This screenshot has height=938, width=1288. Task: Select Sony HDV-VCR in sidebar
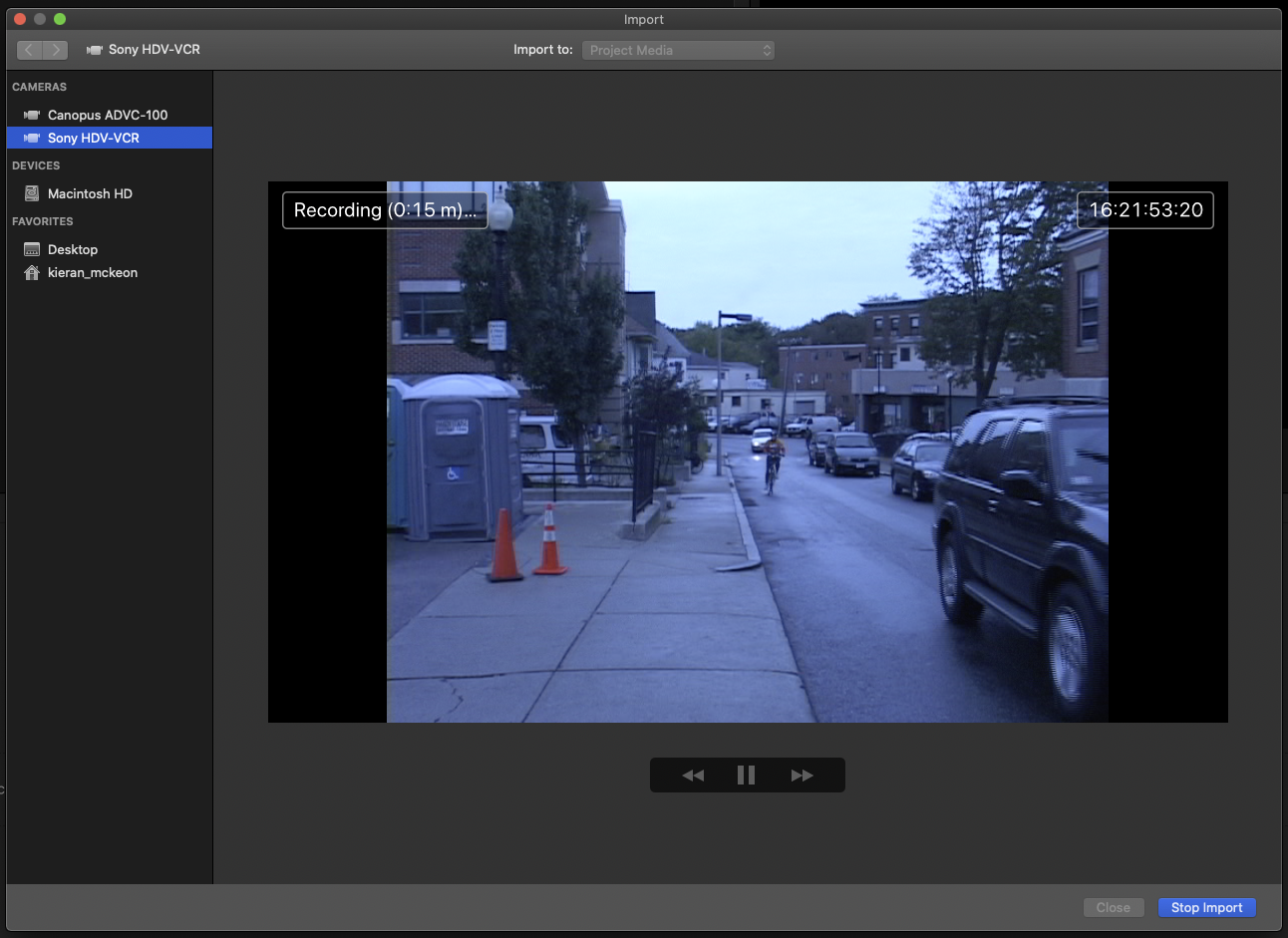[110, 138]
